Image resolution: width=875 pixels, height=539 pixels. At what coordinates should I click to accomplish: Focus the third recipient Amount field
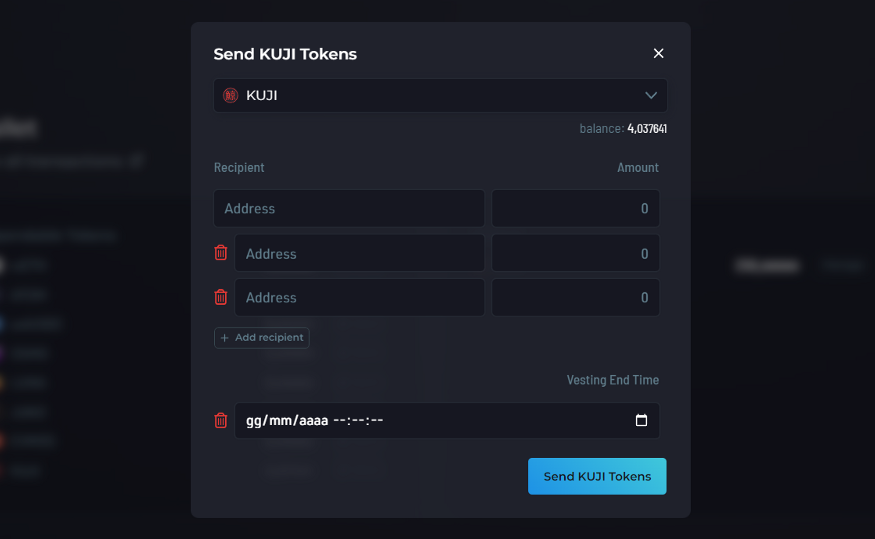point(575,297)
